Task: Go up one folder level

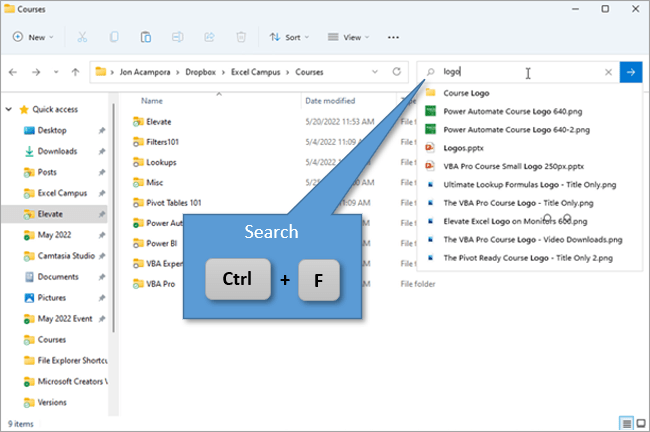Action: tap(76, 72)
